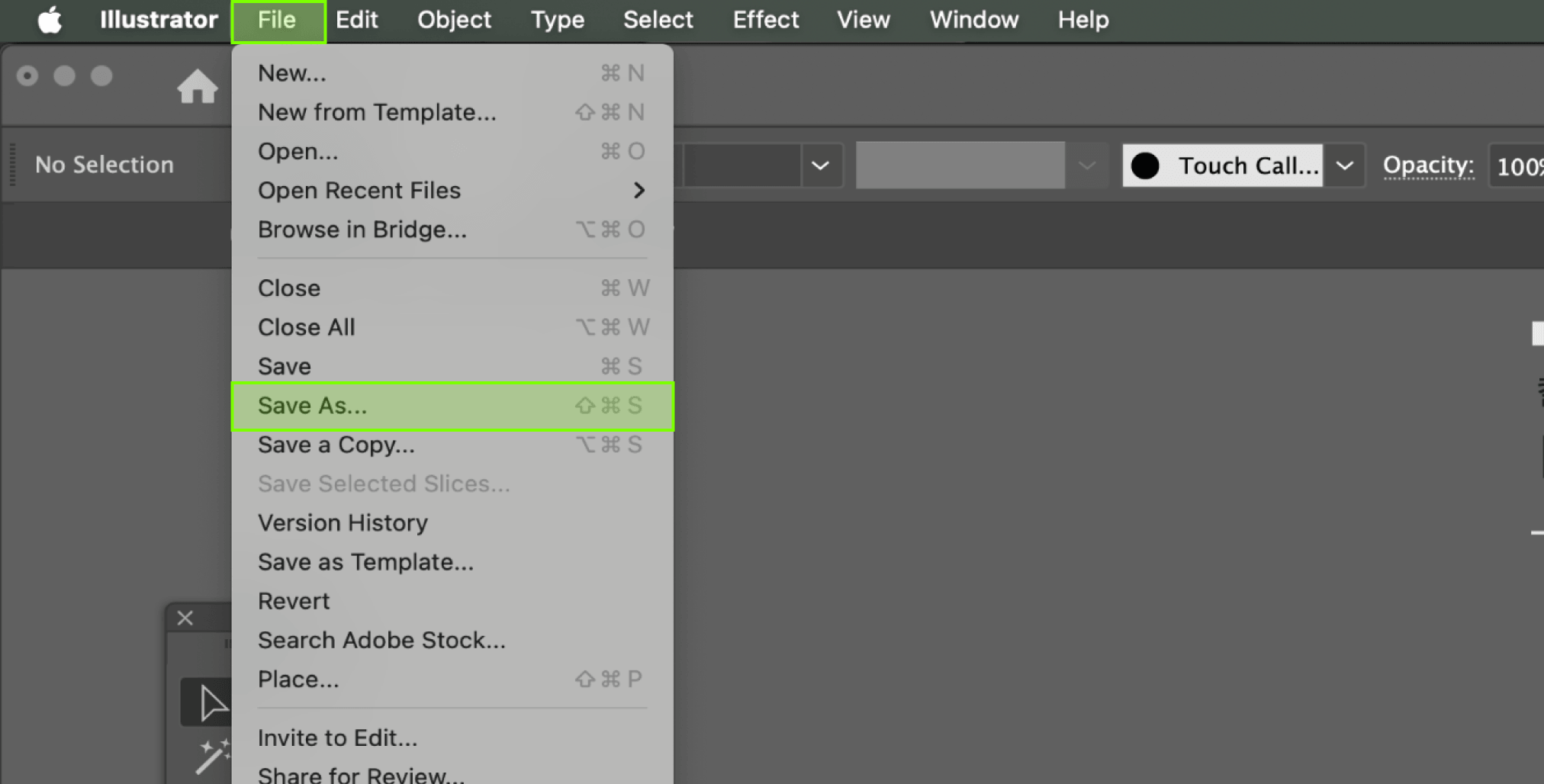This screenshot has height=784, width=1544.
Task: Open the Touch Call brush dropdown arrow
Action: point(1345,165)
